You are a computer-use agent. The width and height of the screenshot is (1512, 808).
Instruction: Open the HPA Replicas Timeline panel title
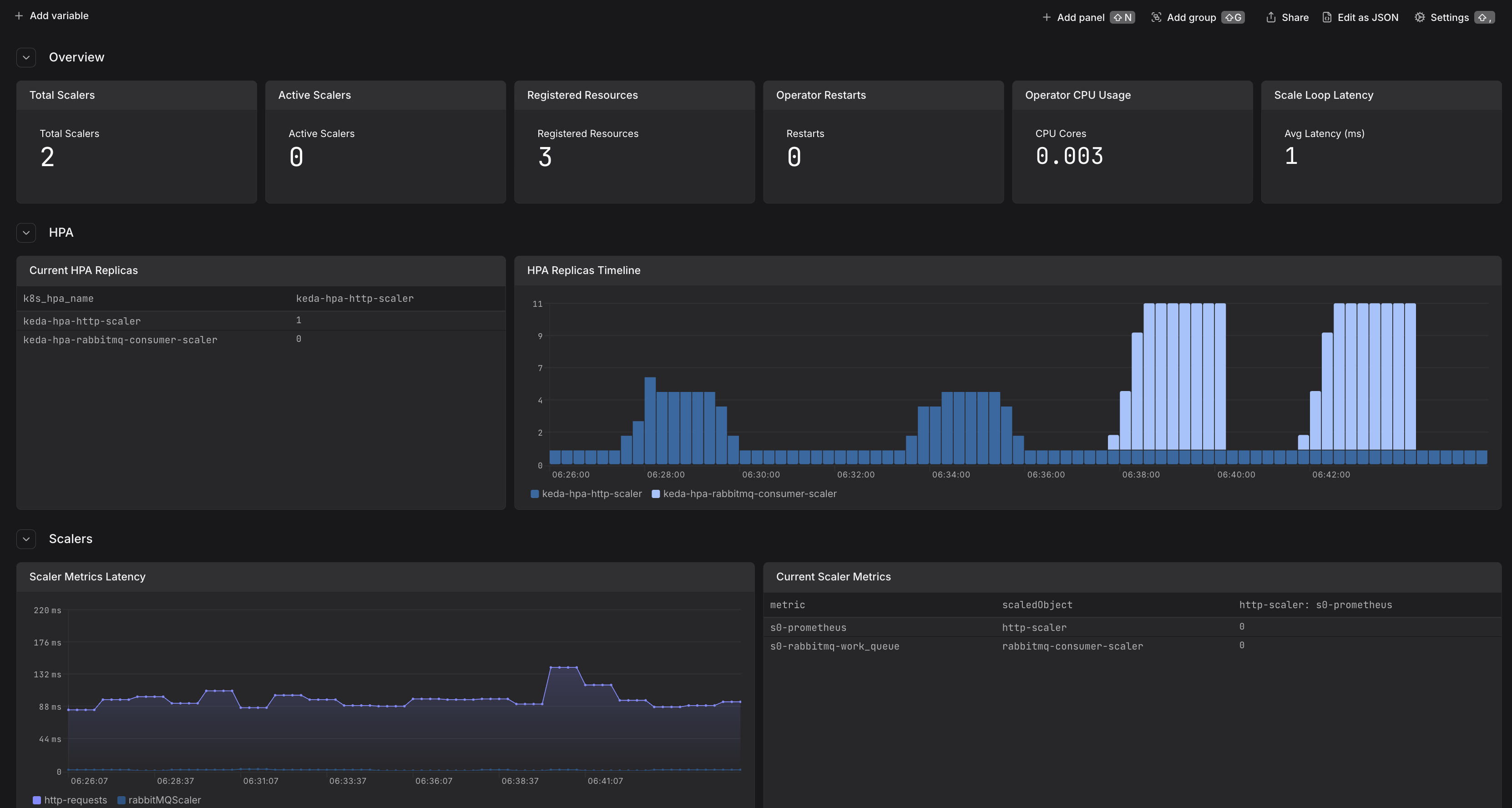[583, 270]
